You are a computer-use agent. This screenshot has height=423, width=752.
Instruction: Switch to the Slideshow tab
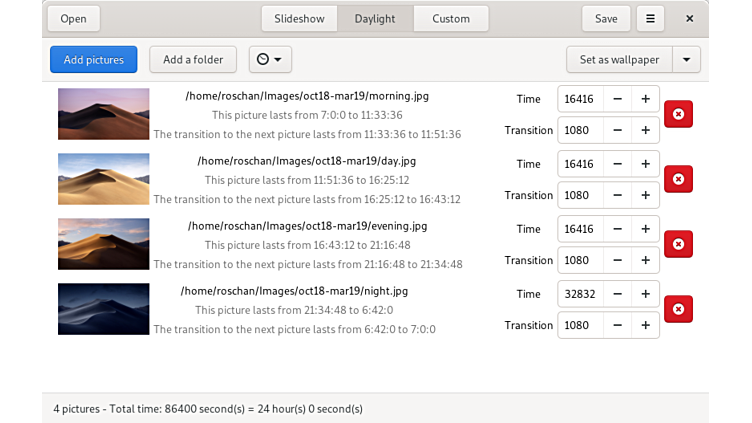[x=299, y=18]
